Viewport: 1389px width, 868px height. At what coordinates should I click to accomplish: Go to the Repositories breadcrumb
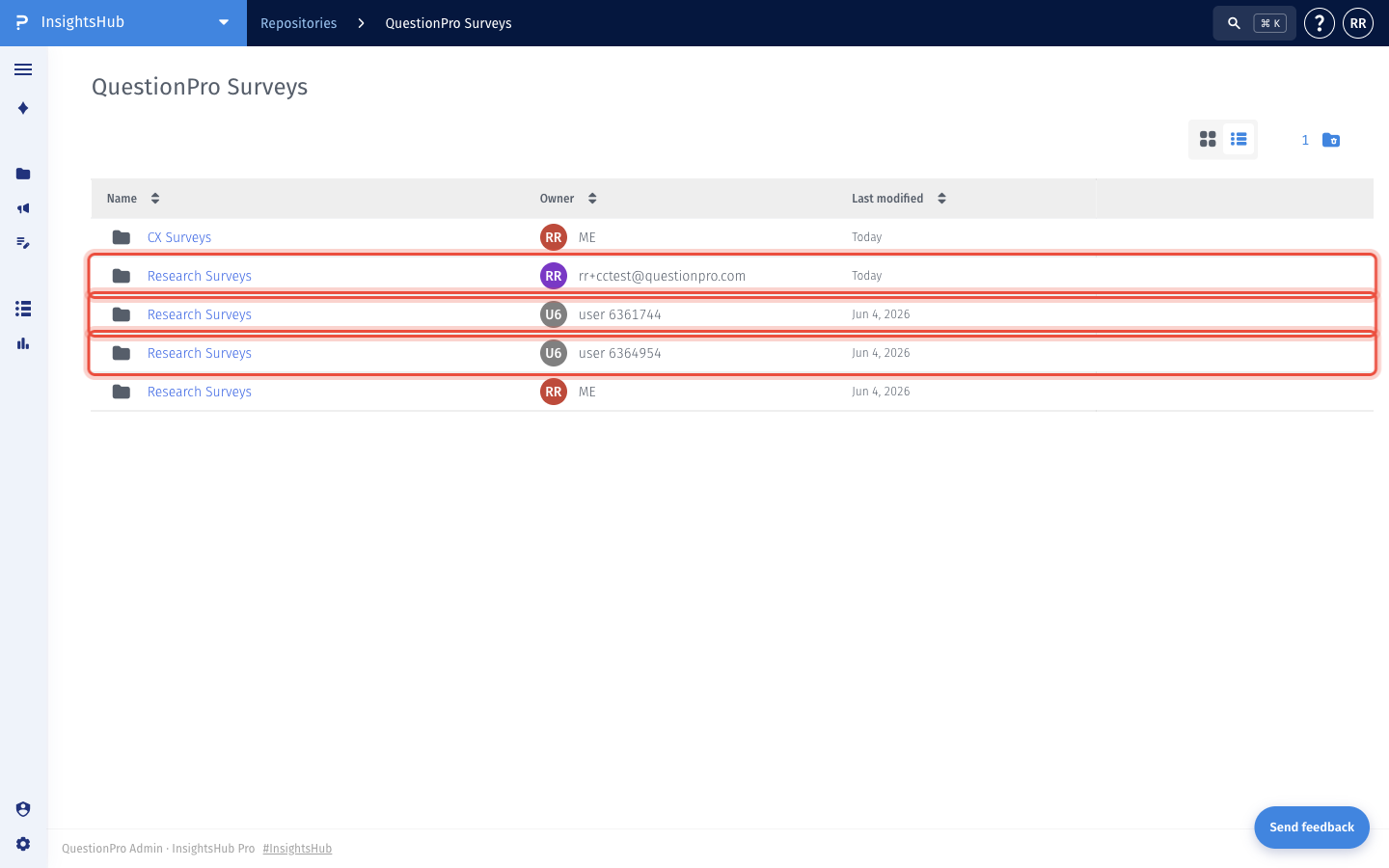click(x=299, y=23)
